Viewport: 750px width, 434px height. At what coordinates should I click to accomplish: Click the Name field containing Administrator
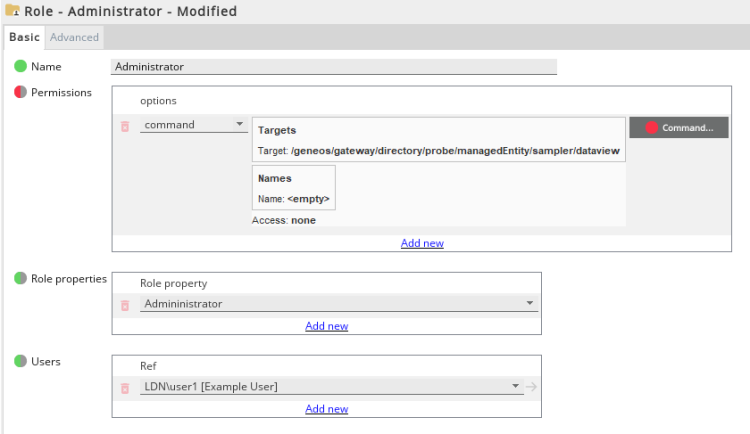(333, 67)
